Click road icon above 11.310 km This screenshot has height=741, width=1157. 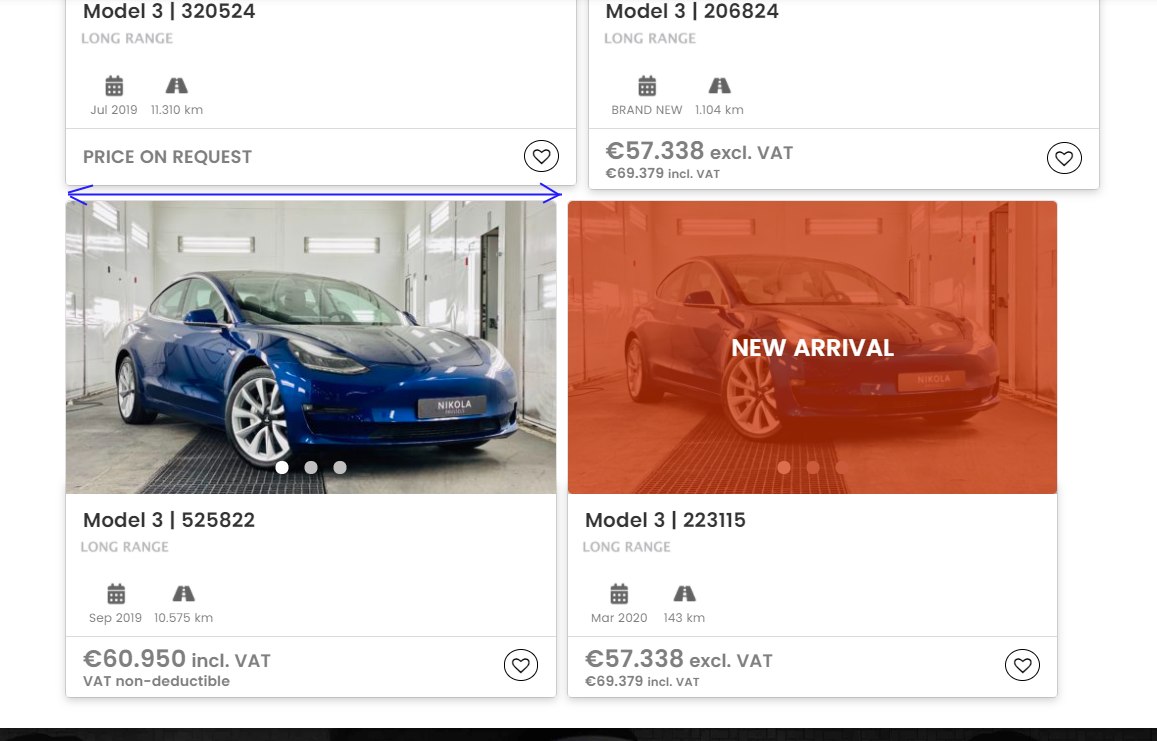pyautogui.click(x=176, y=86)
